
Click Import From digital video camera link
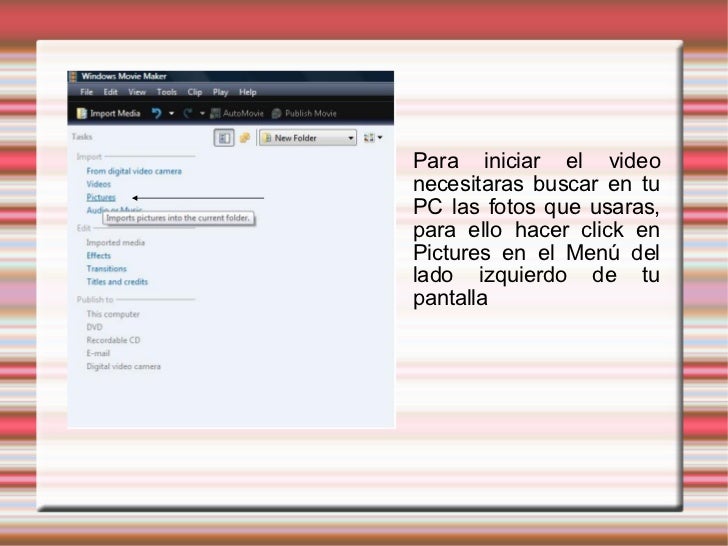tap(134, 171)
